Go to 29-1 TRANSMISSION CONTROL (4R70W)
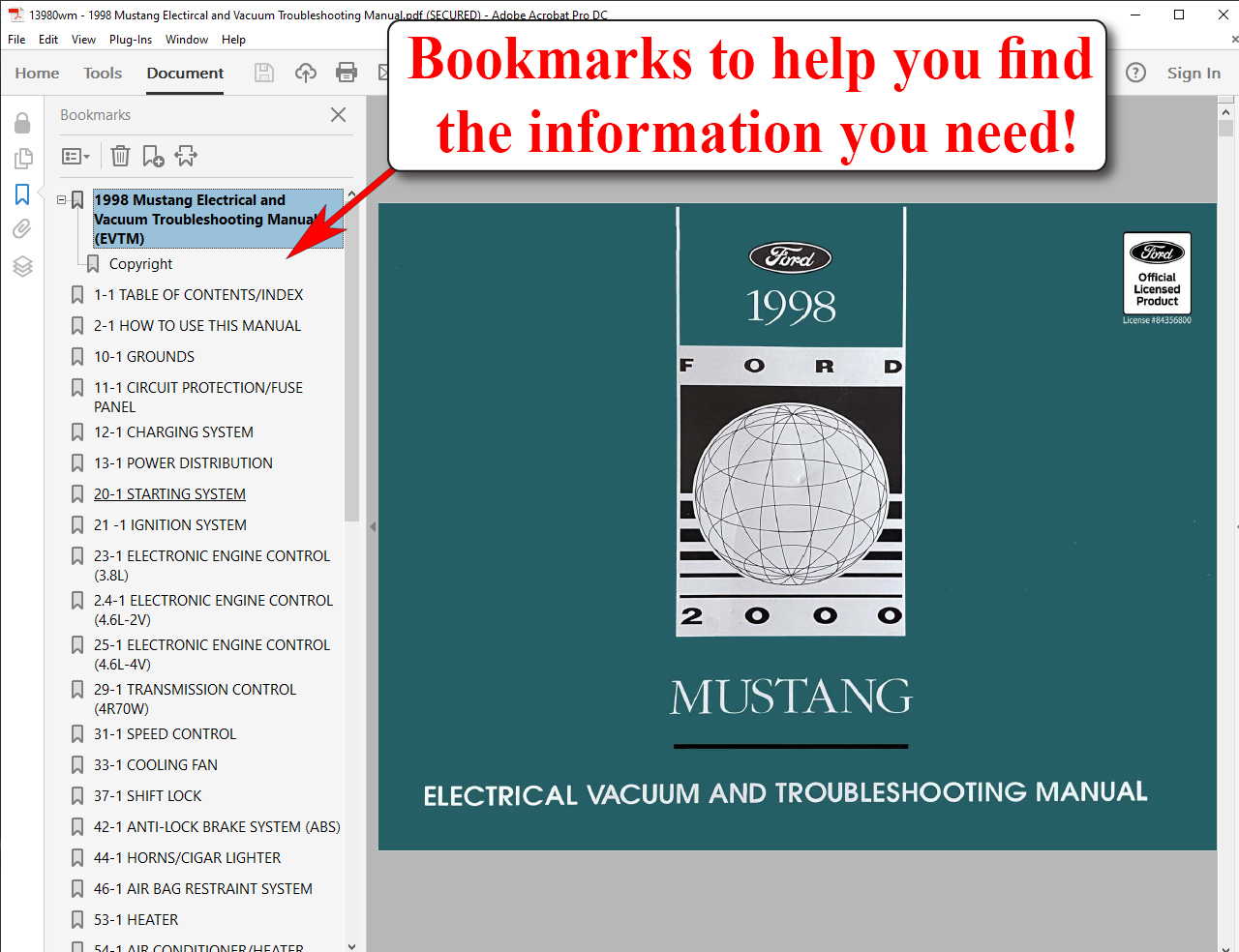The height and width of the screenshot is (952, 1239). (x=195, y=699)
